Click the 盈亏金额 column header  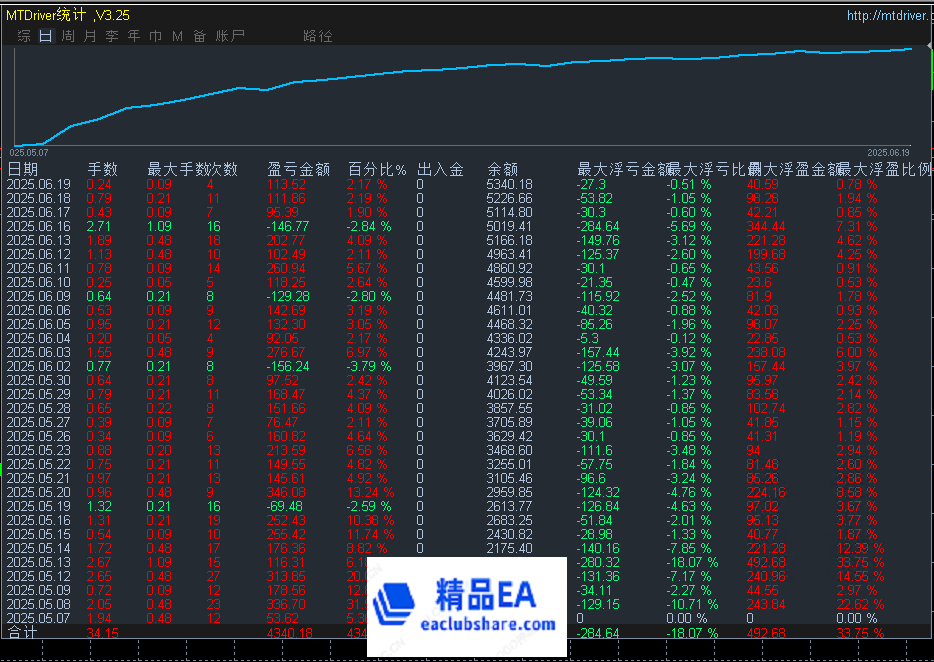298,170
